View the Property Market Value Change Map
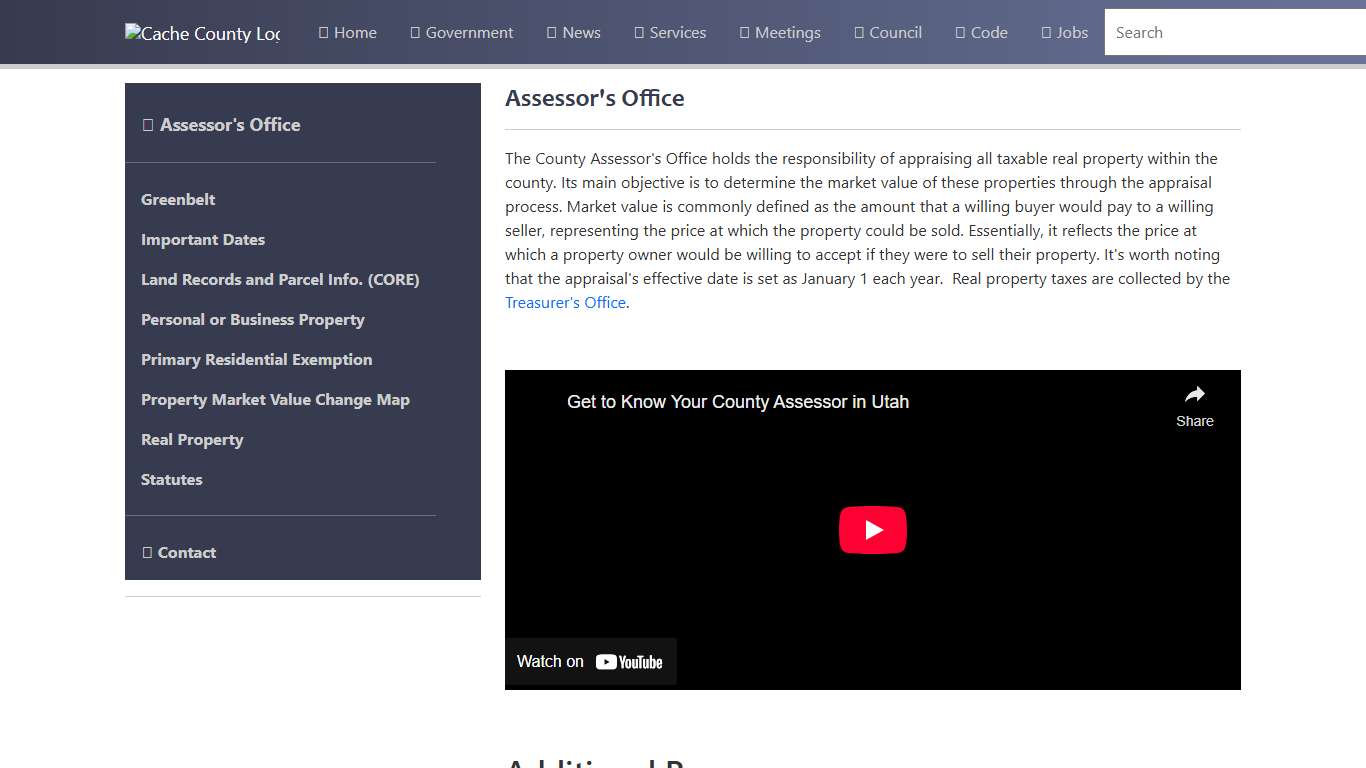 [275, 399]
